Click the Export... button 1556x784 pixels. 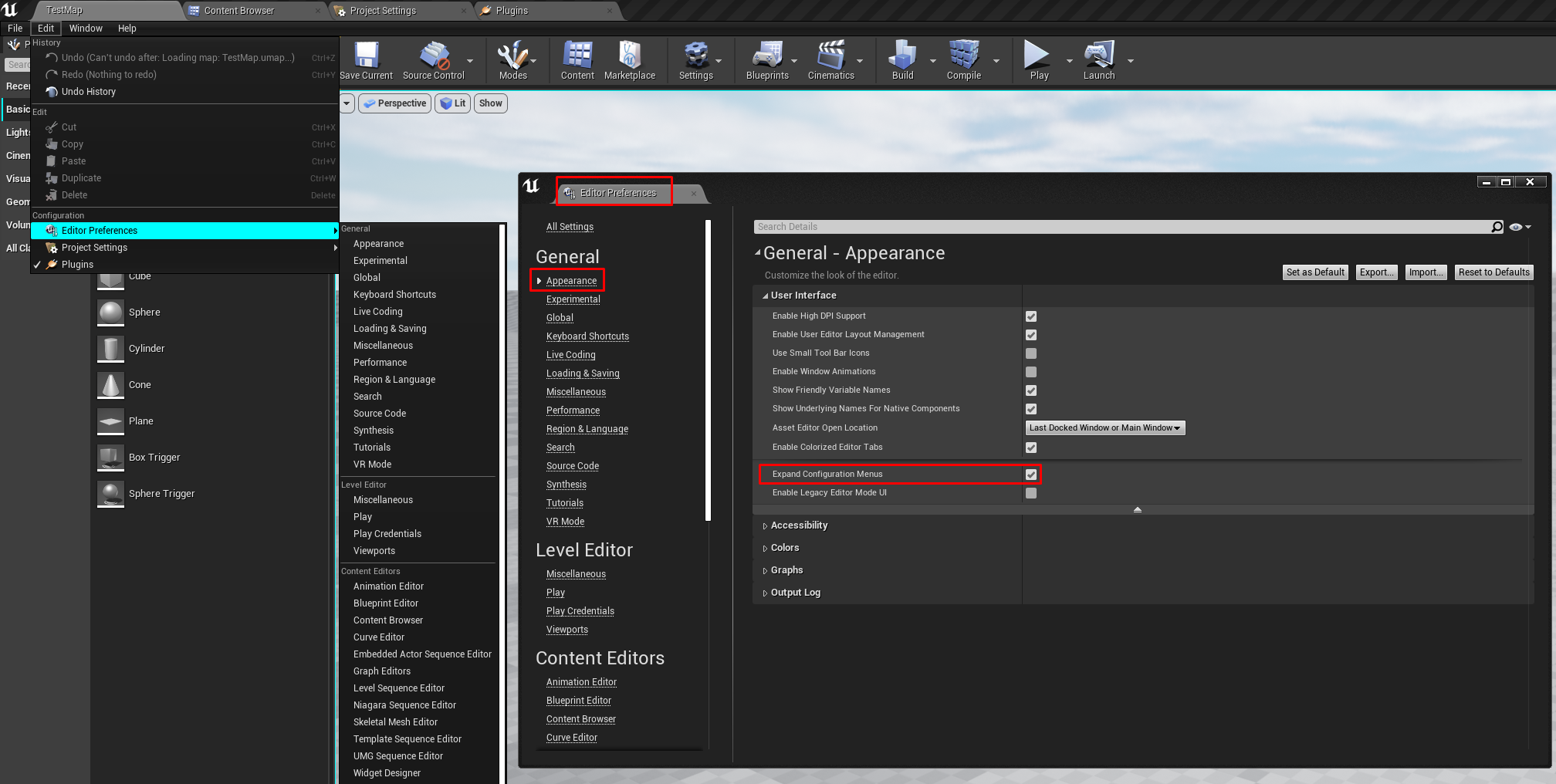point(1376,272)
